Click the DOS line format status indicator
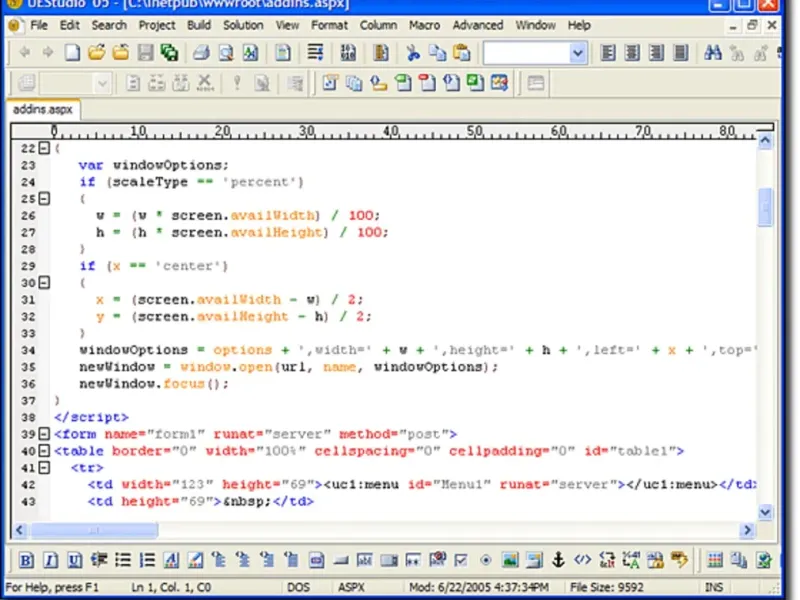The height and width of the screenshot is (600, 800). click(x=298, y=587)
